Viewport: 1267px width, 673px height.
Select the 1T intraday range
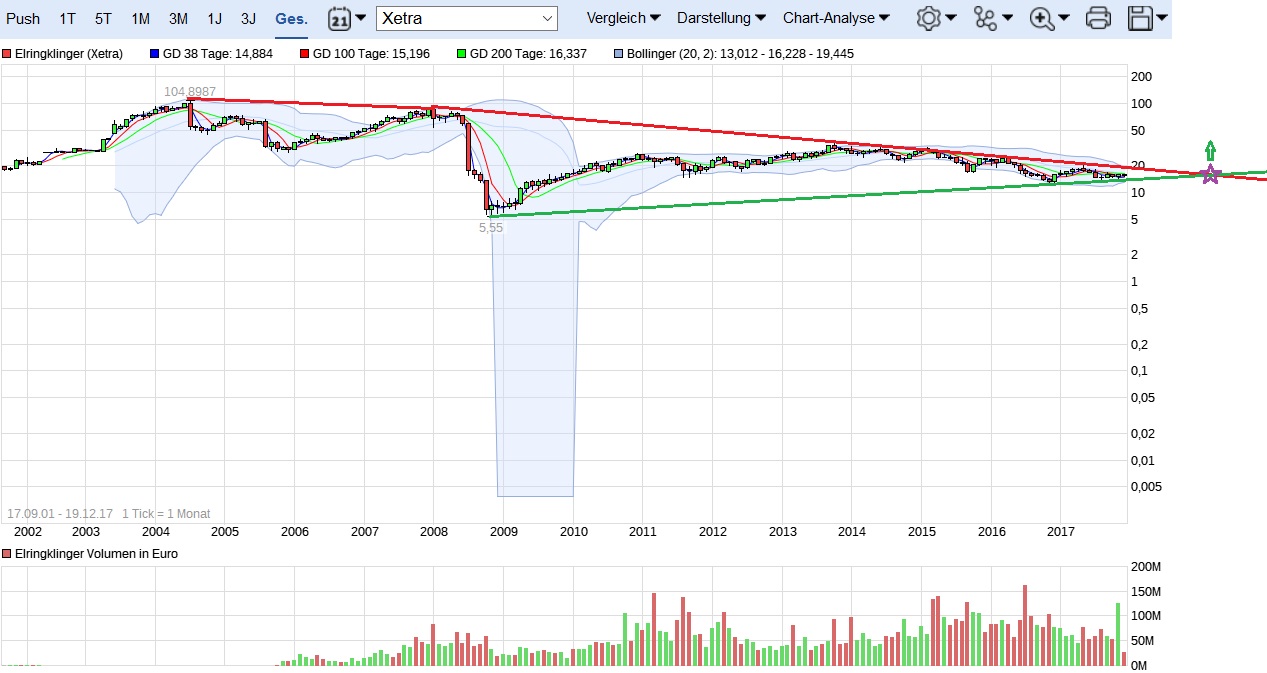(x=67, y=18)
